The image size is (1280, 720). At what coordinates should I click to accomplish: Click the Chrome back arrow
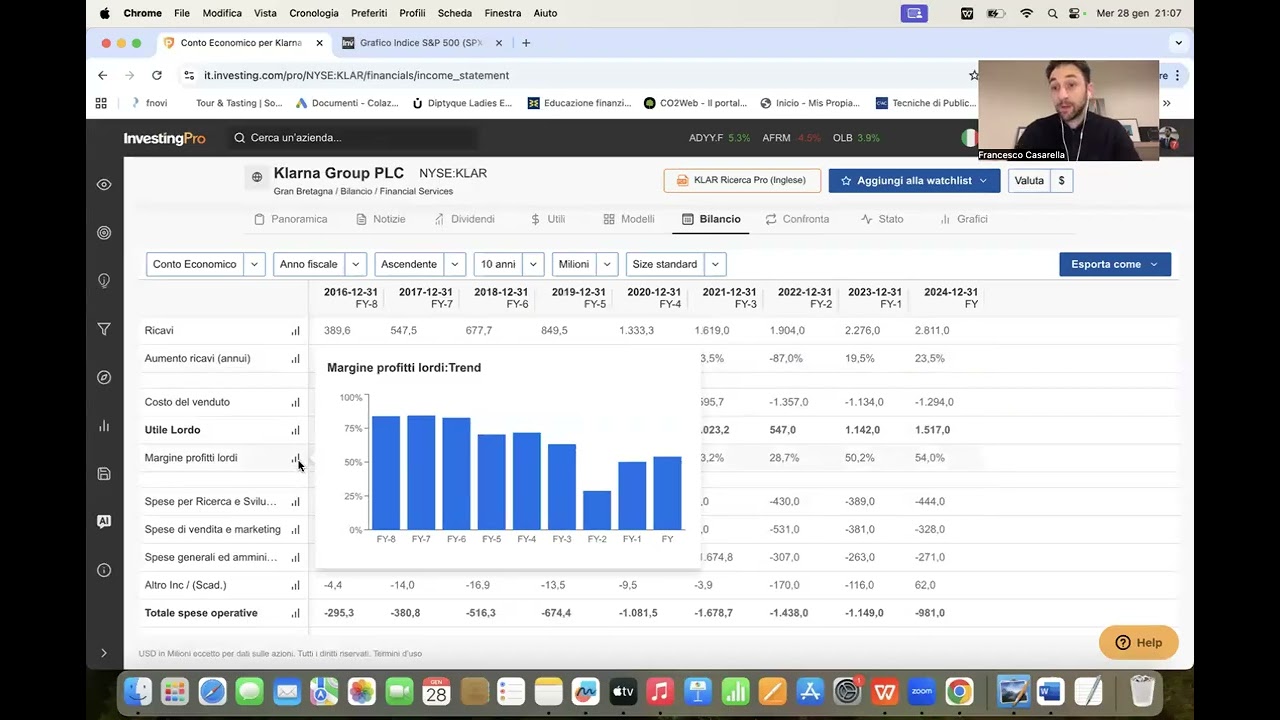click(102, 75)
